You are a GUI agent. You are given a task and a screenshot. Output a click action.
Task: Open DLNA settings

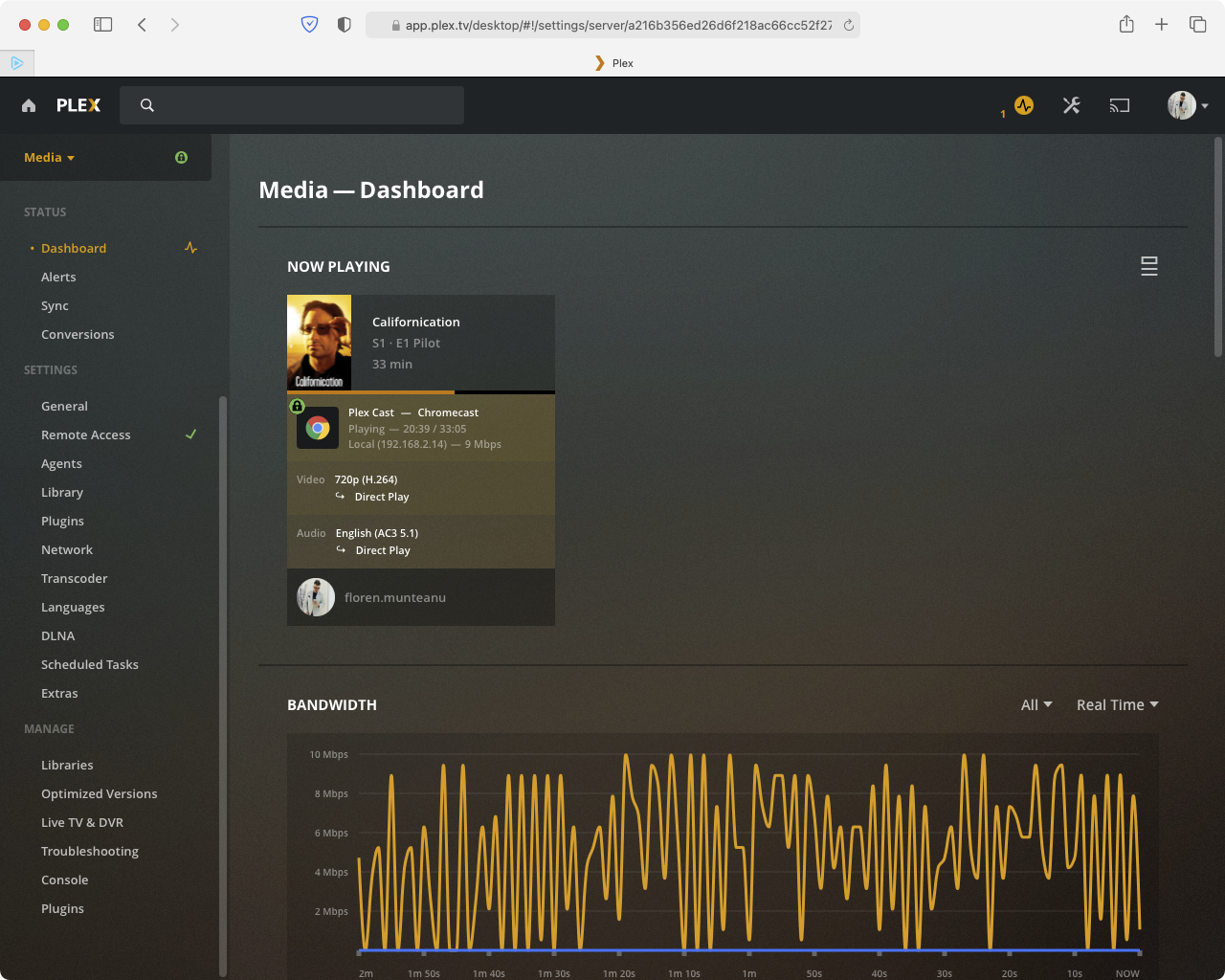[57, 635]
